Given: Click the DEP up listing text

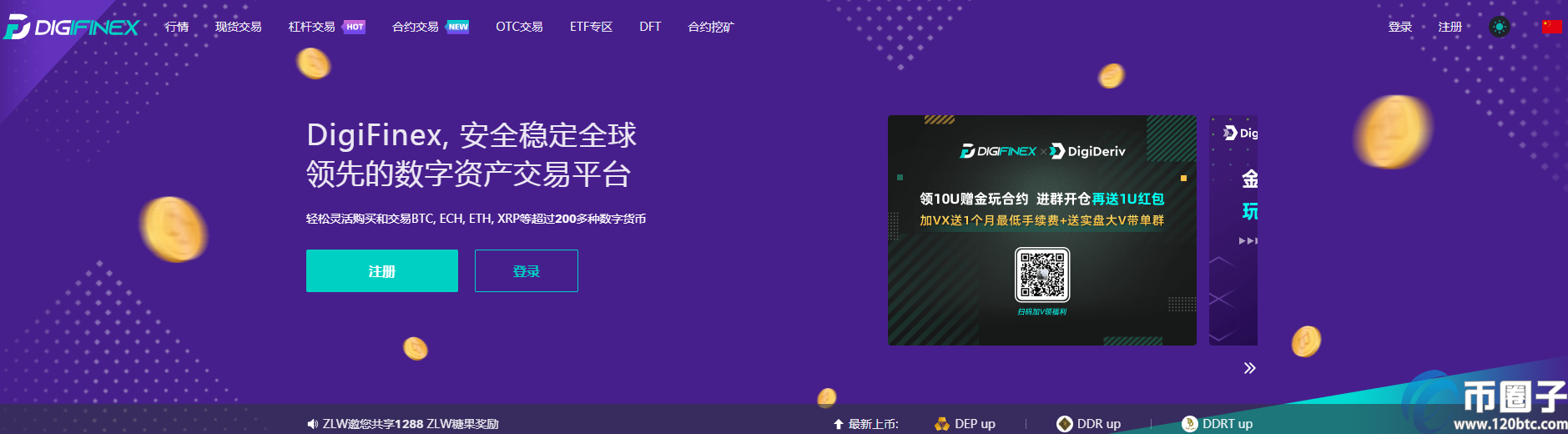Looking at the screenshot, I should click(975, 424).
